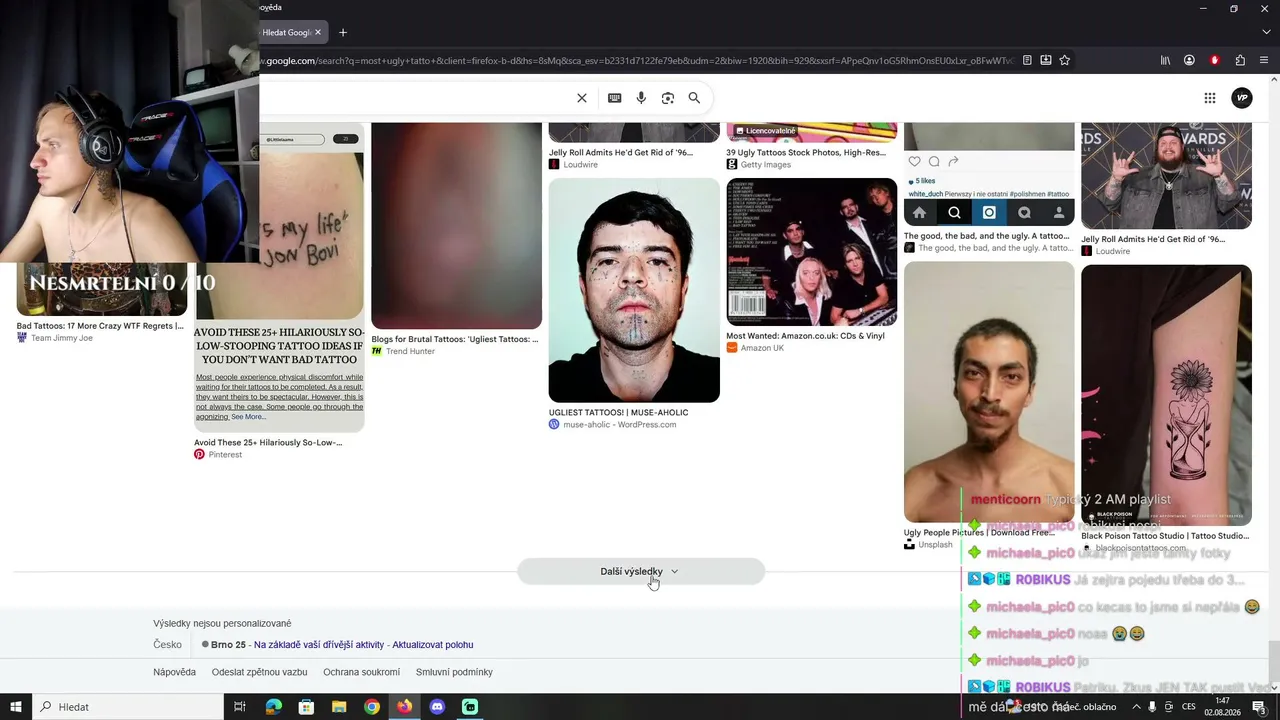Viewport: 1280px width, 720px height.
Task: Open the Blogs for Brutal Tattoos image
Action: 456,226
